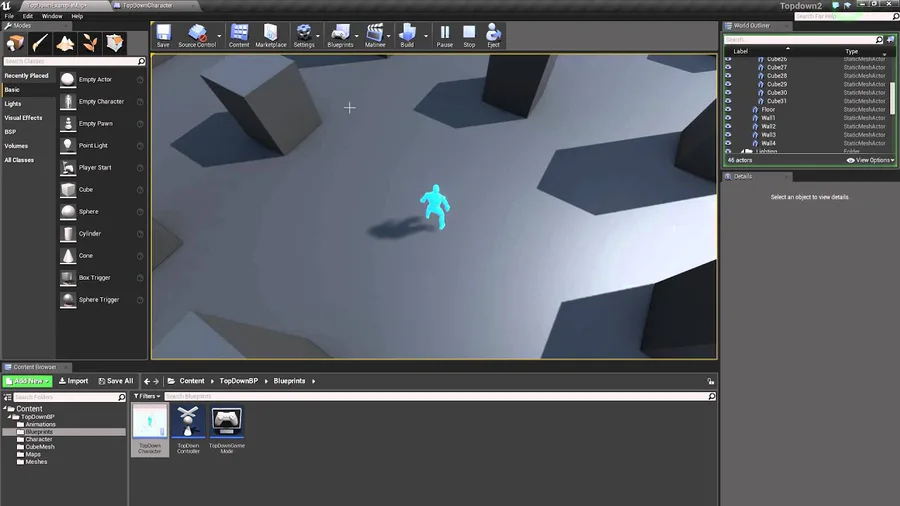Select the Empty Character placement item

pyautogui.click(x=101, y=102)
